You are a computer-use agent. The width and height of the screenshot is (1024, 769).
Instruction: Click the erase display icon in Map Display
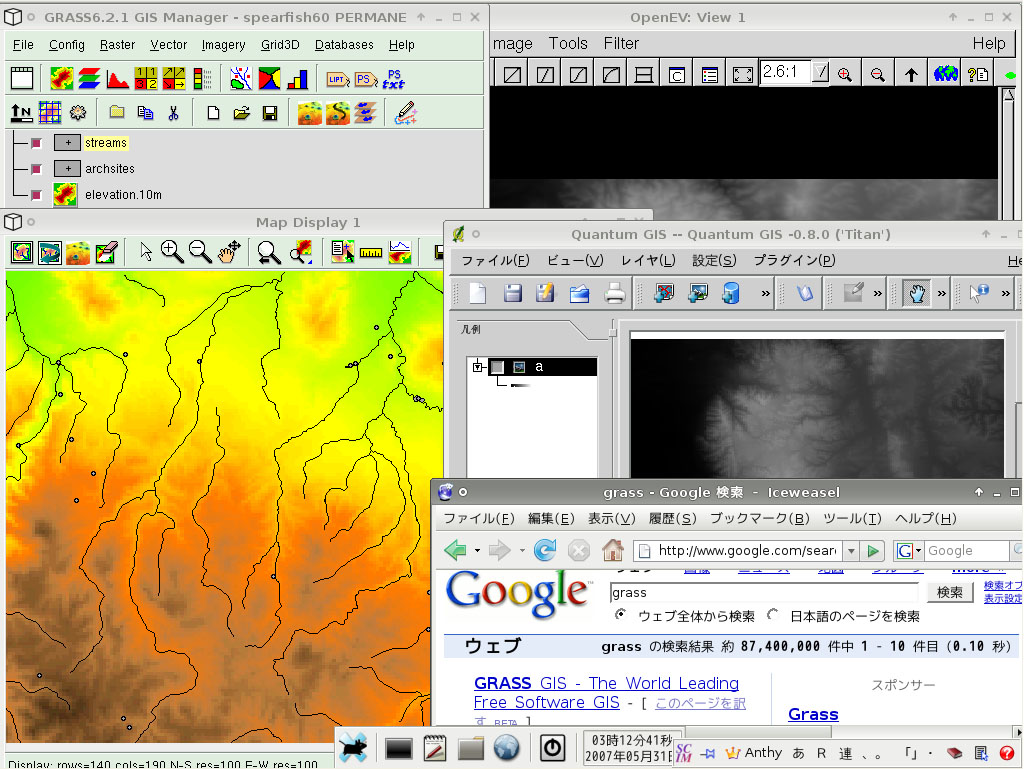[x=106, y=252]
